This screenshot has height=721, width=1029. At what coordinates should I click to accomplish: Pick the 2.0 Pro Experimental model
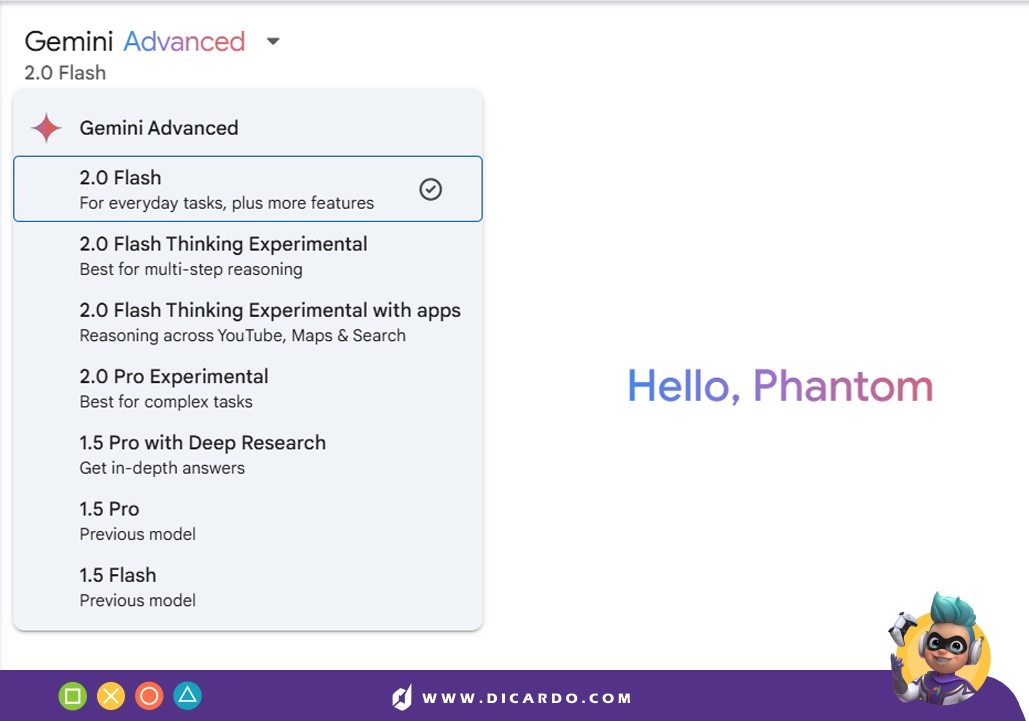coord(248,388)
